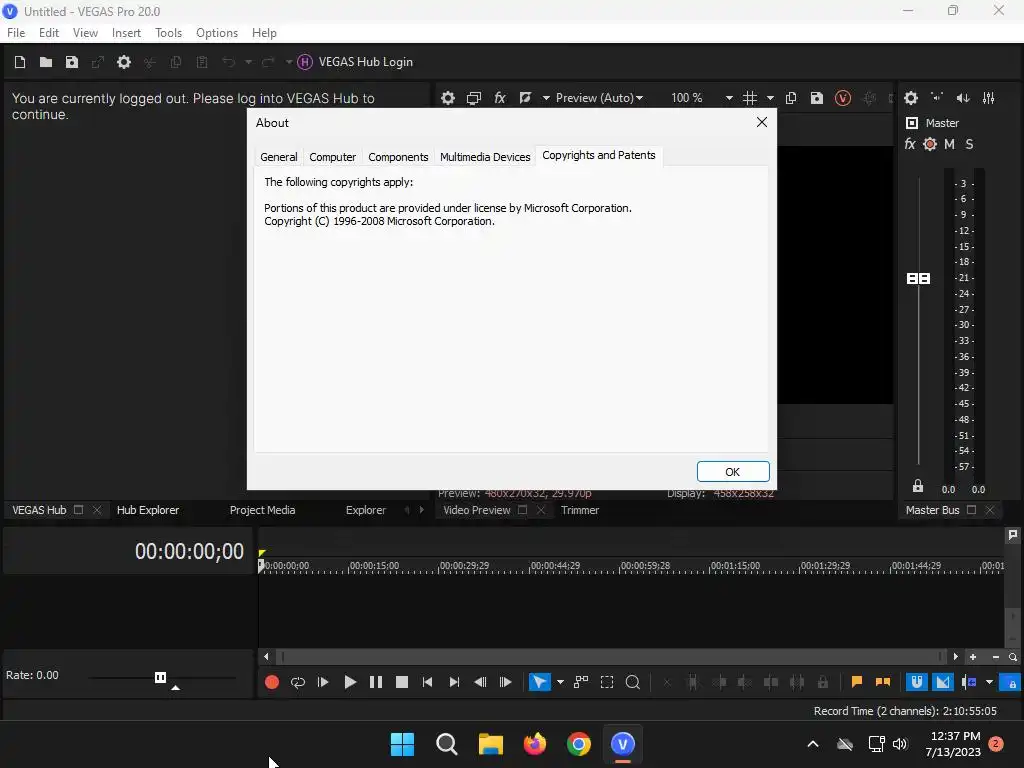Switch to Explorer panel tab
This screenshot has height=768, width=1024.
click(366, 510)
